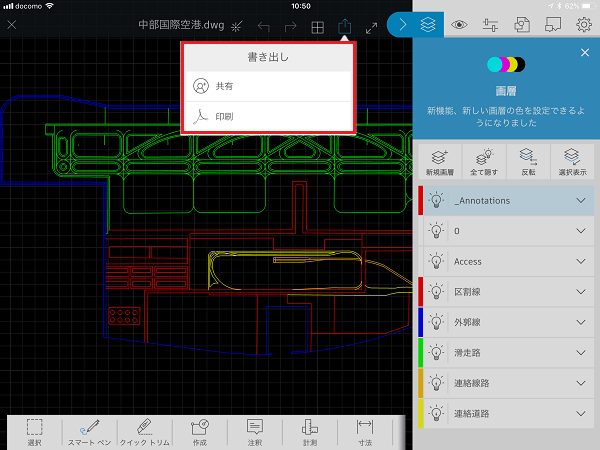Image resolution: width=600 pixels, height=450 pixels.
Task: Expand the _Annotations layer chevron
Action: (581, 201)
